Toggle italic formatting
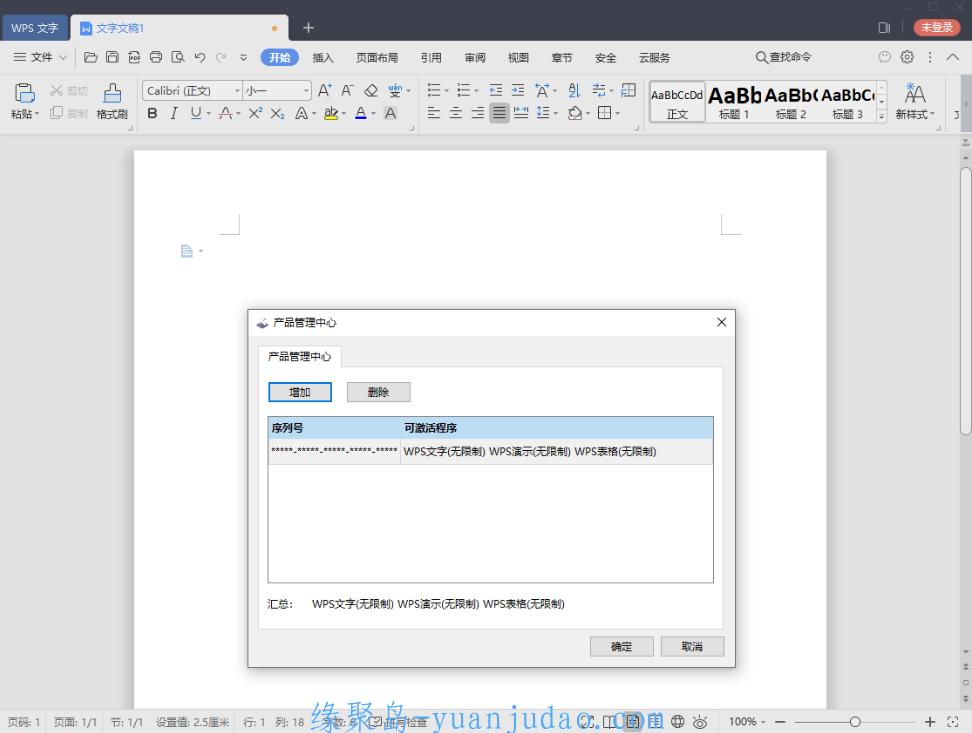 (x=174, y=113)
